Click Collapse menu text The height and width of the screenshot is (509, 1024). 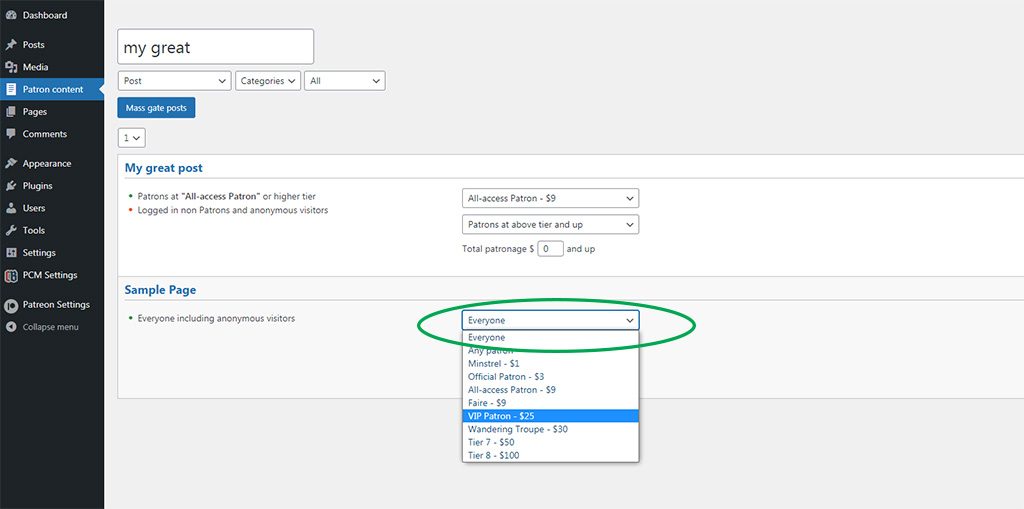point(50,327)
